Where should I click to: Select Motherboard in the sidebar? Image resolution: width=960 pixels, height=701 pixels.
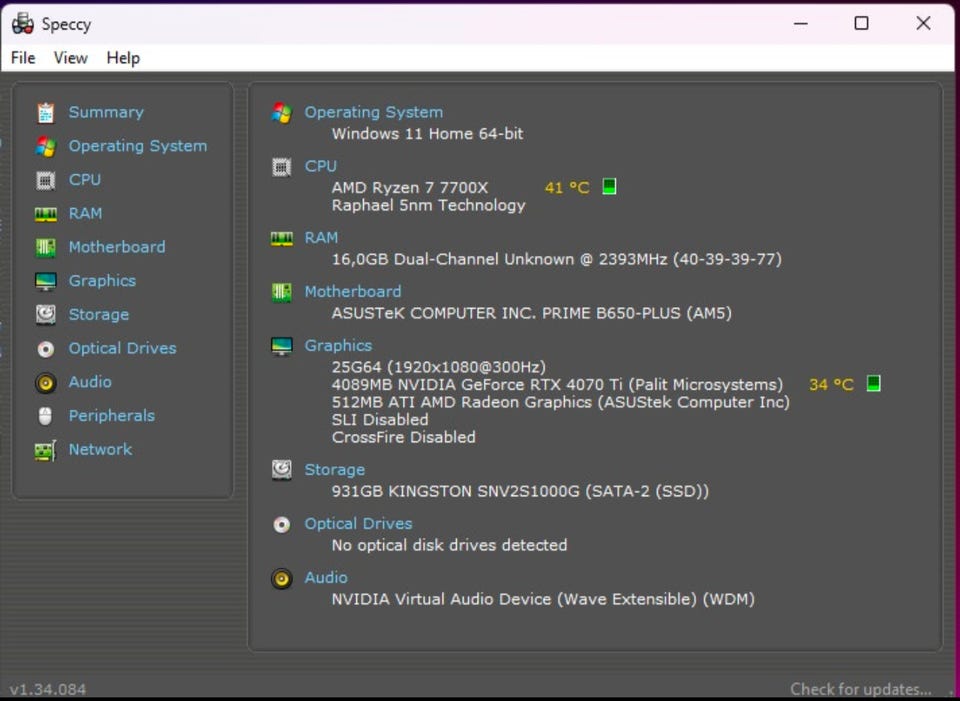117,247
